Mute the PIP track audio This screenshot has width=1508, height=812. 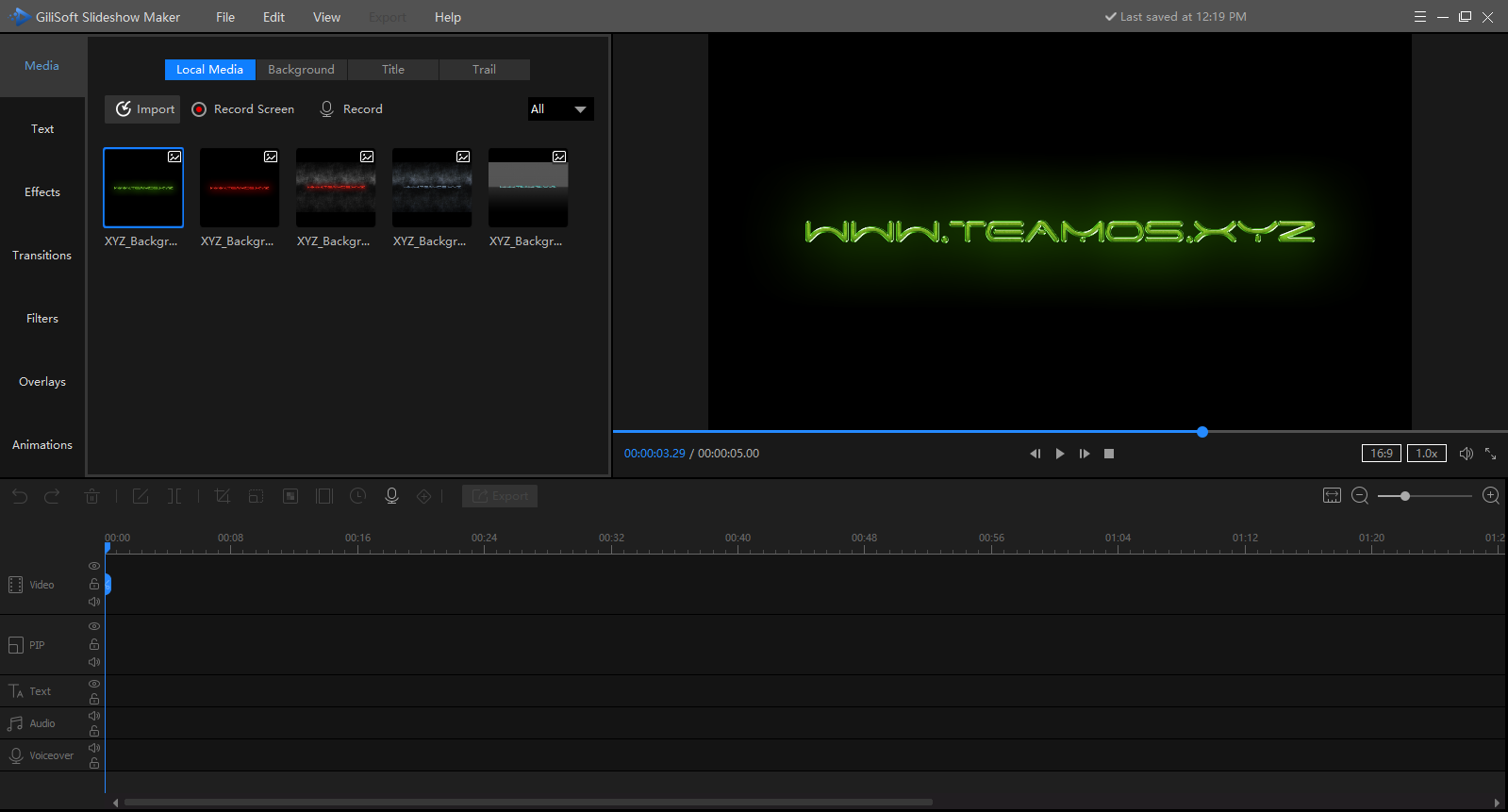pyautogui.click(x=94, y=662)
